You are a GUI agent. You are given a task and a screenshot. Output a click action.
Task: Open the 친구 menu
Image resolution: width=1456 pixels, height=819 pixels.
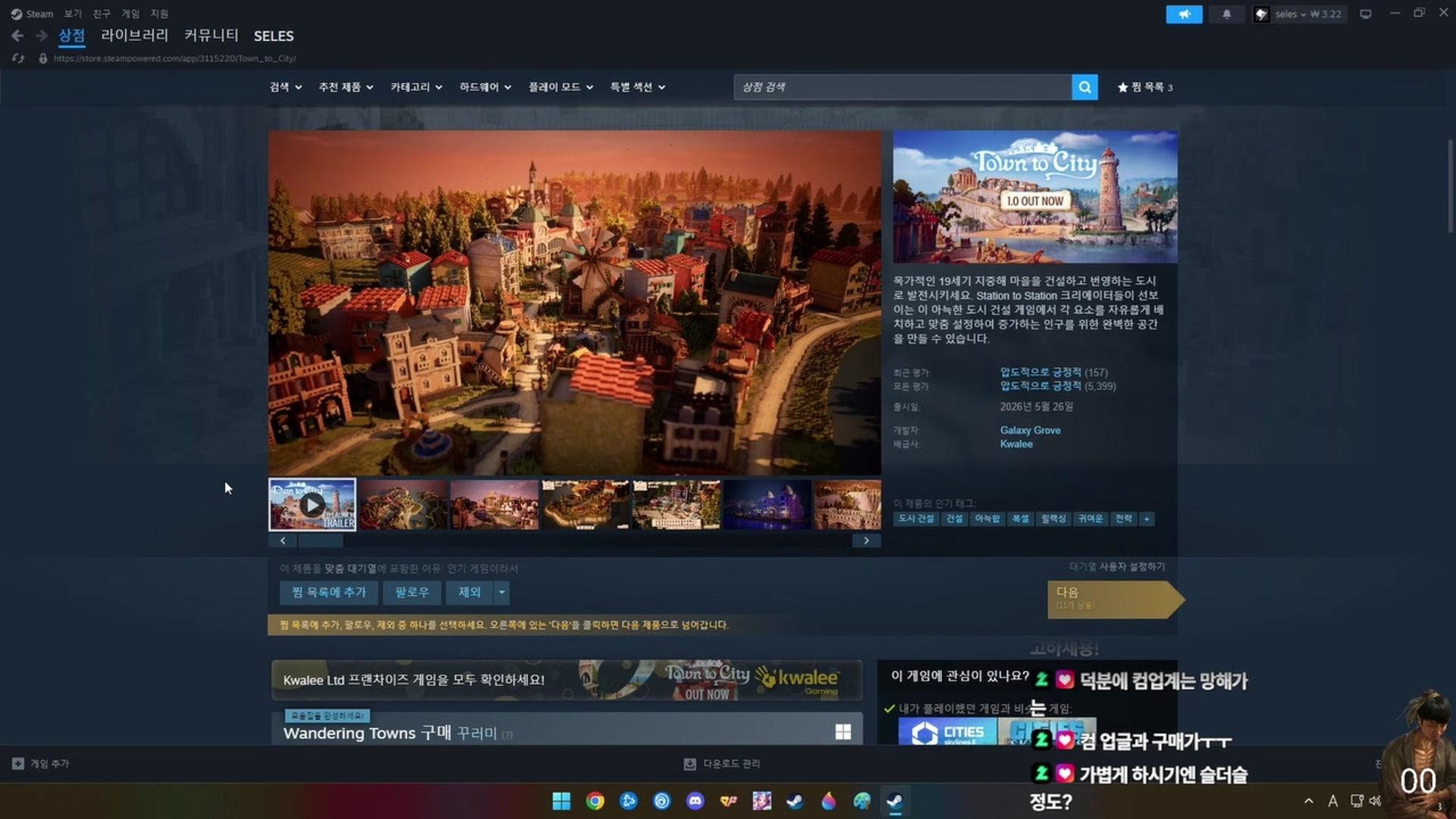tap(102, 14)
